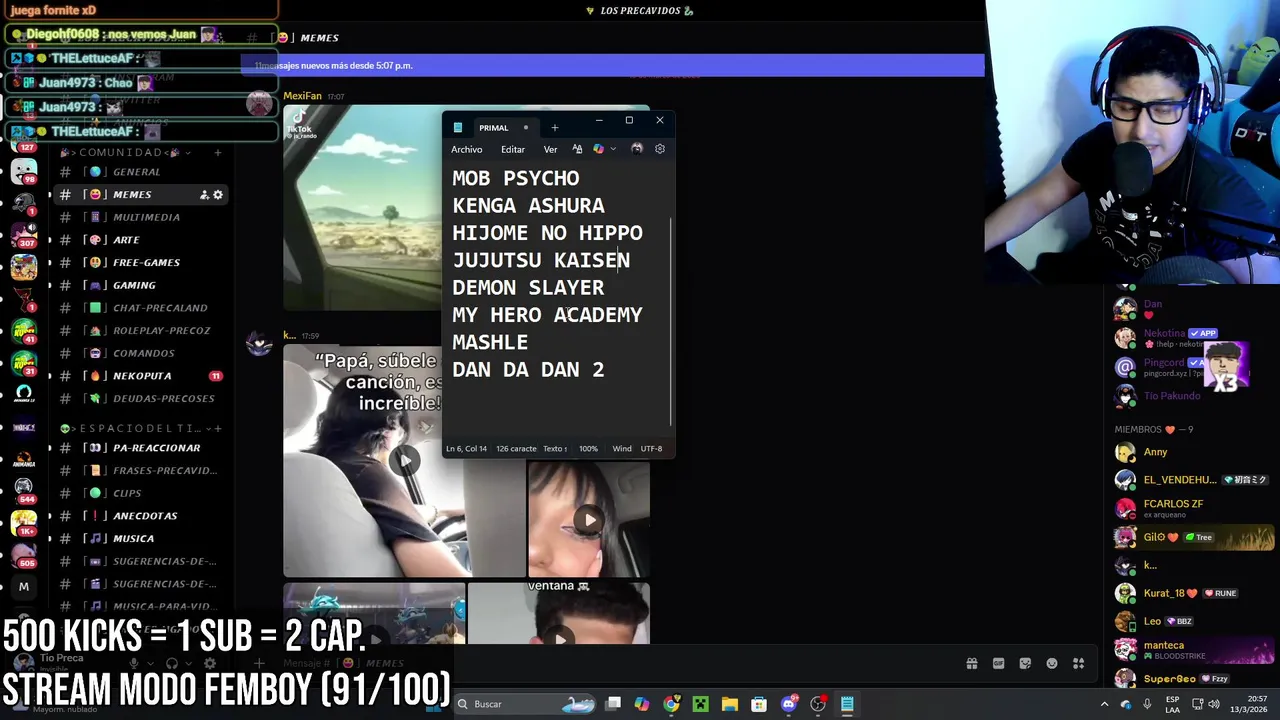Image resolution: width=1280 pixels, height=720 pixels.
Task: Open the MUSICA channel
Action: (x=140, y=538)
